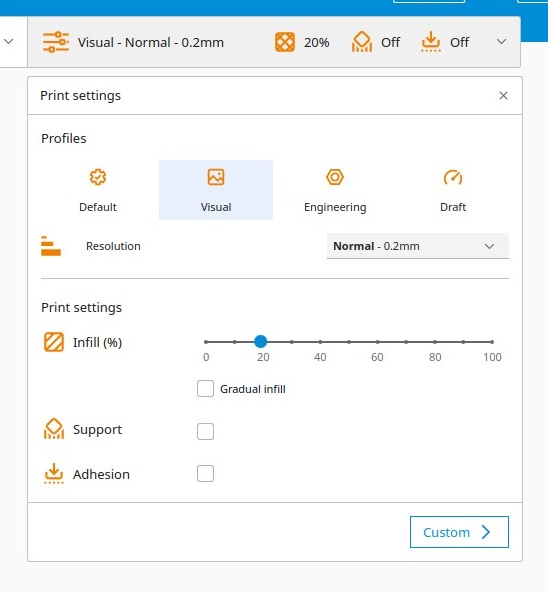Enable the Support checkbox

coord(205,431)
